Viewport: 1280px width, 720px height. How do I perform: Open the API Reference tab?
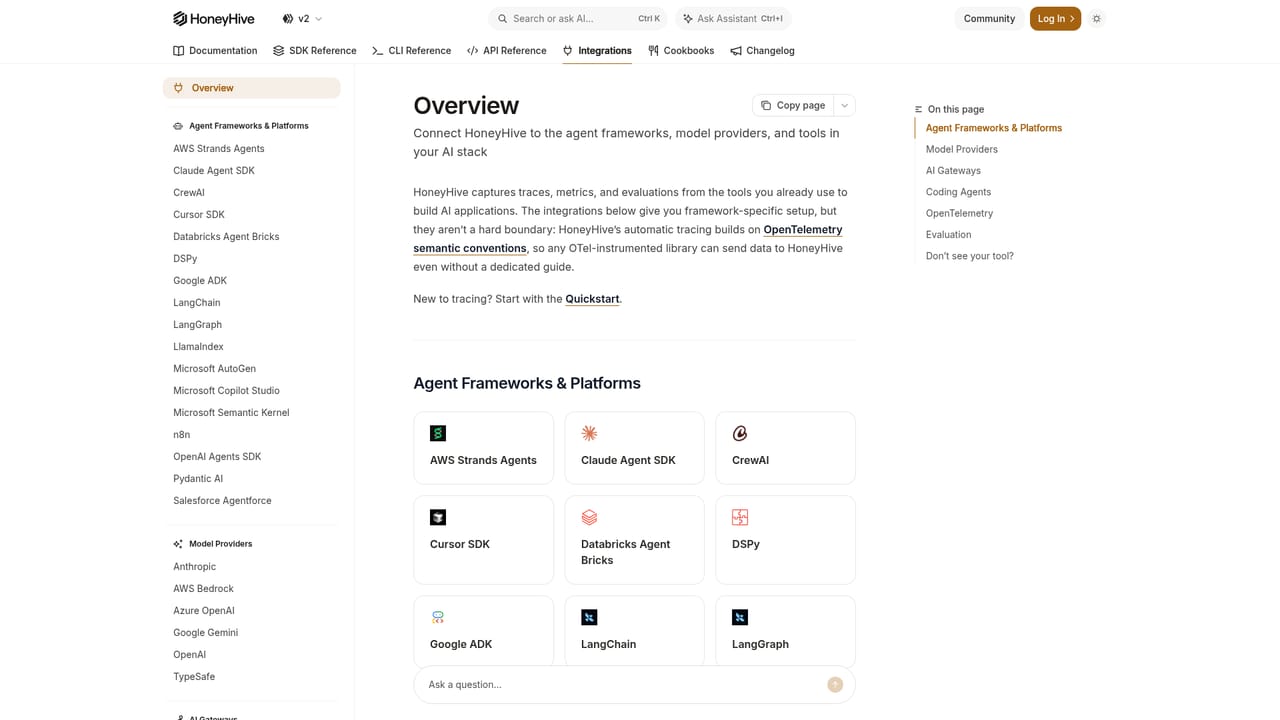507,50
